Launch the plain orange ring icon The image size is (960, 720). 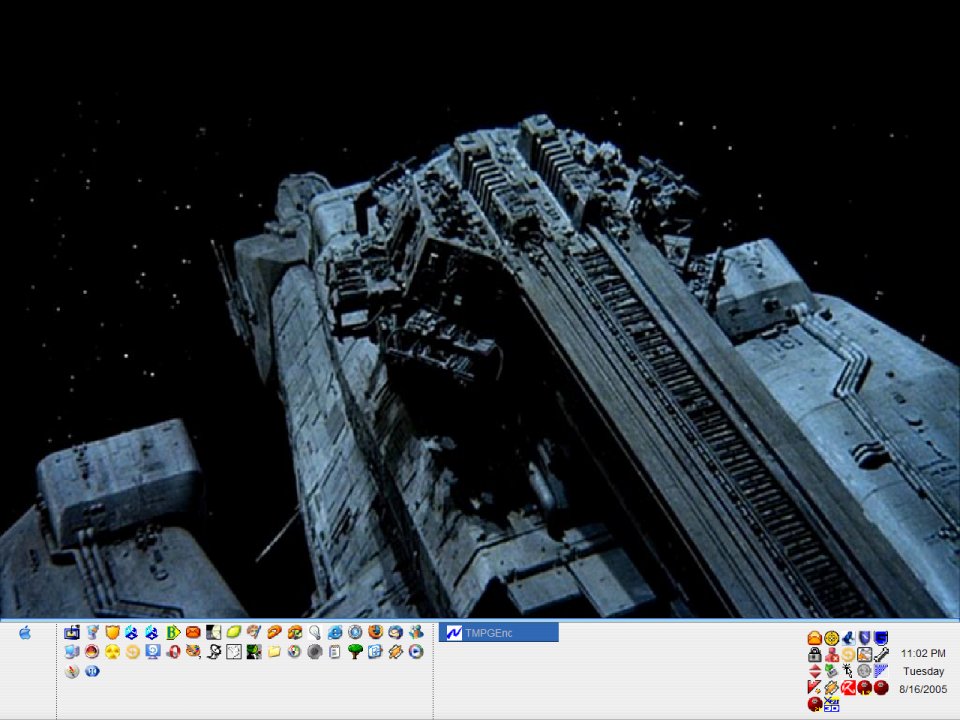(274, 632)
